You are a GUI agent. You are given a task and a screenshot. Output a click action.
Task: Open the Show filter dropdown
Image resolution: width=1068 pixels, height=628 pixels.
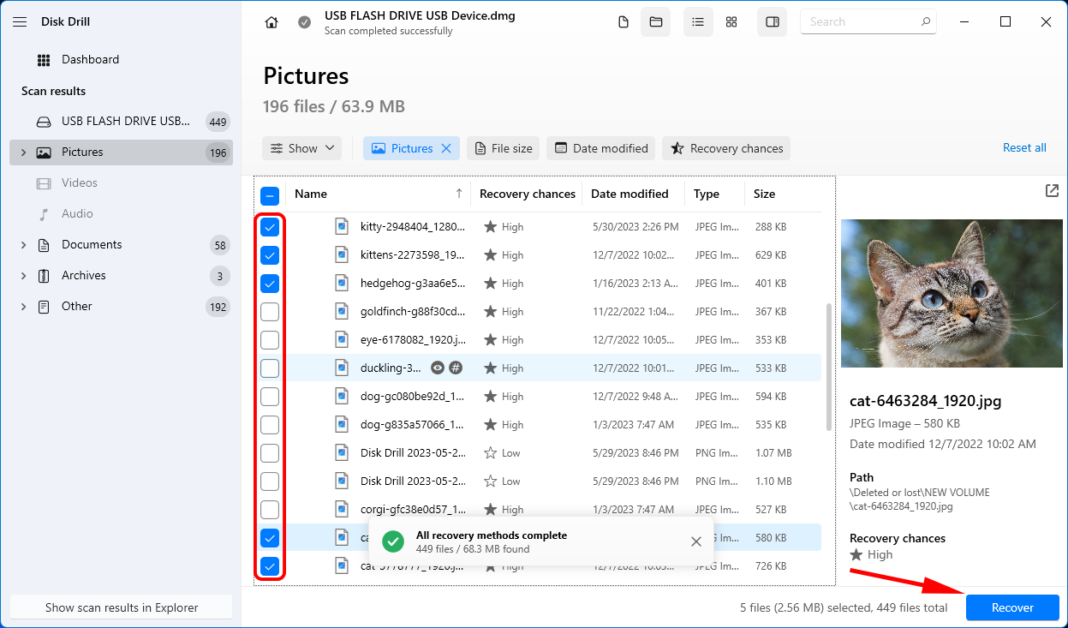pos(302,148)
